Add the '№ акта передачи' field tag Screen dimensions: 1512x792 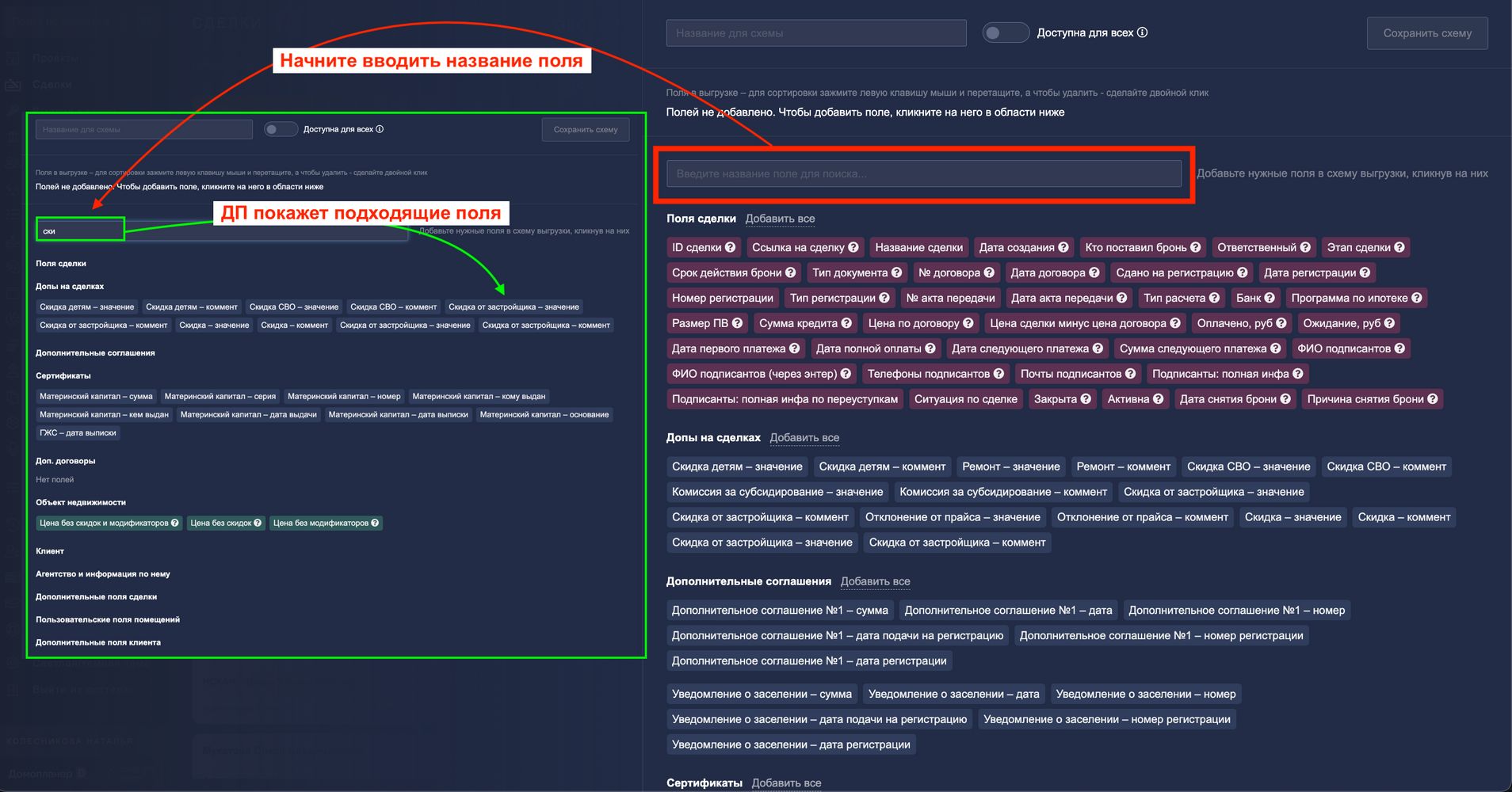[950, 298]
